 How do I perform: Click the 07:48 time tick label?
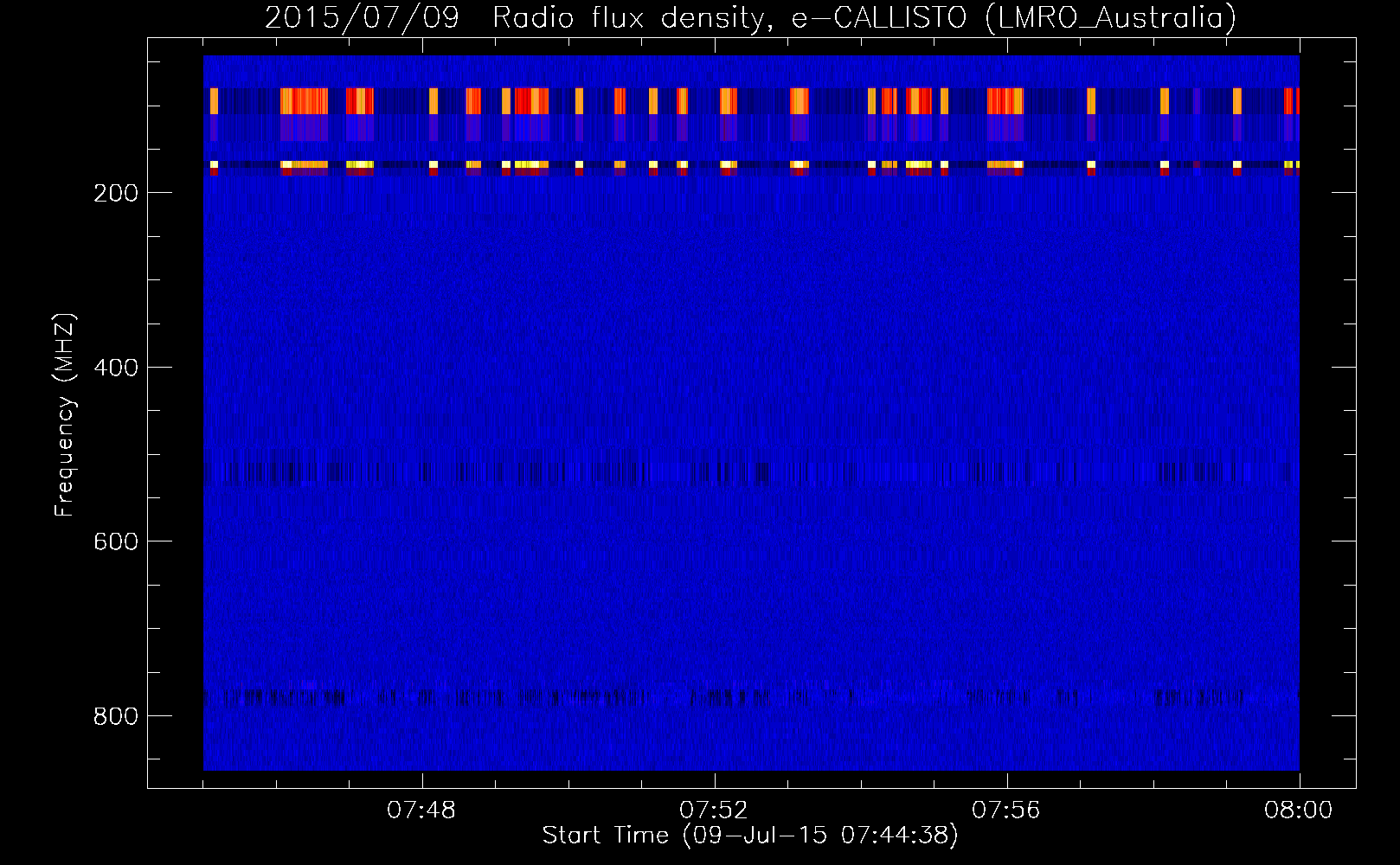[421, 811]
